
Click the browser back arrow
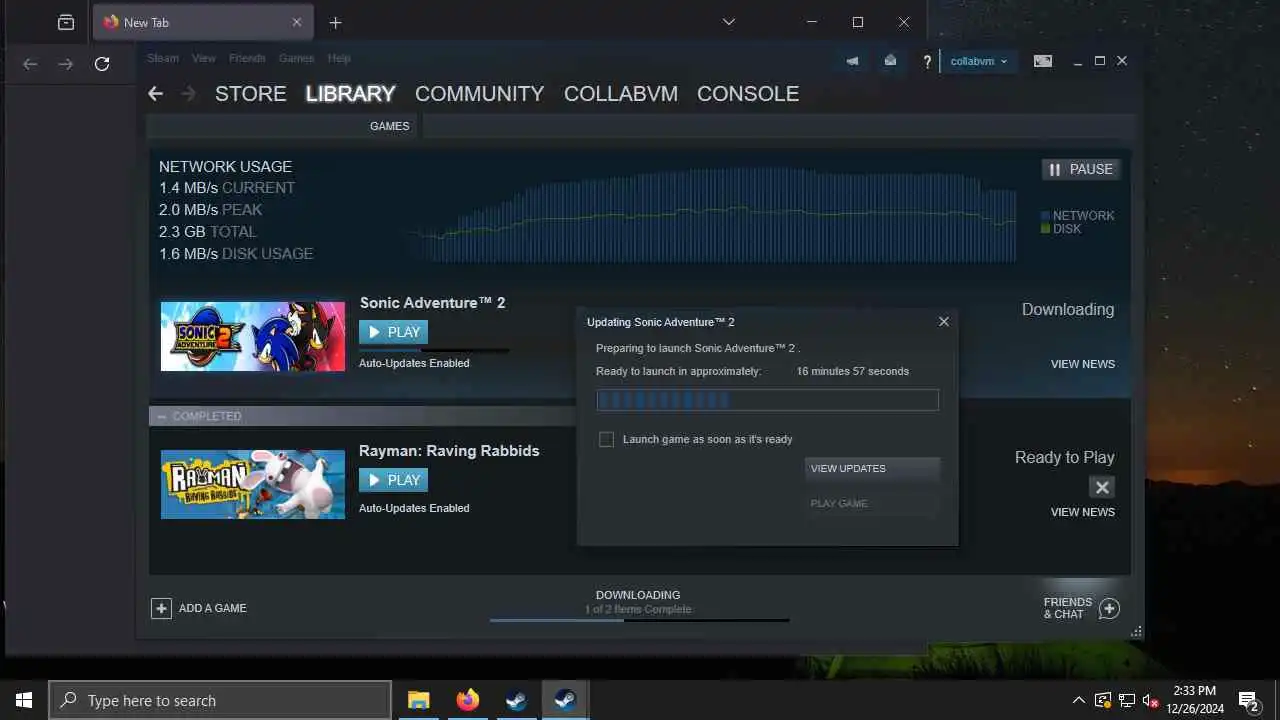30,64
